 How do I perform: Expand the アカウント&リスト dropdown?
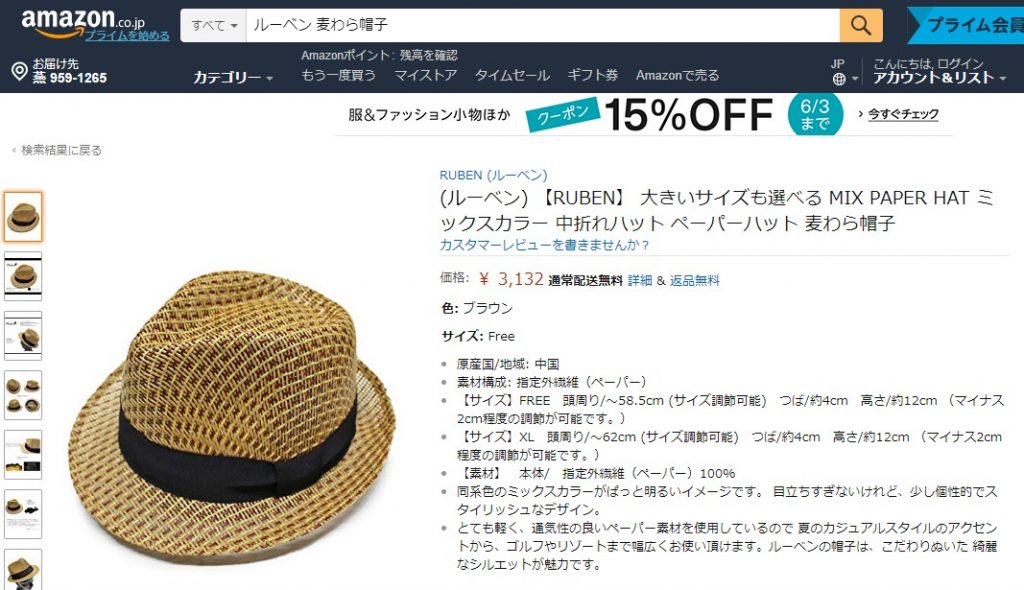click(939, 78)
